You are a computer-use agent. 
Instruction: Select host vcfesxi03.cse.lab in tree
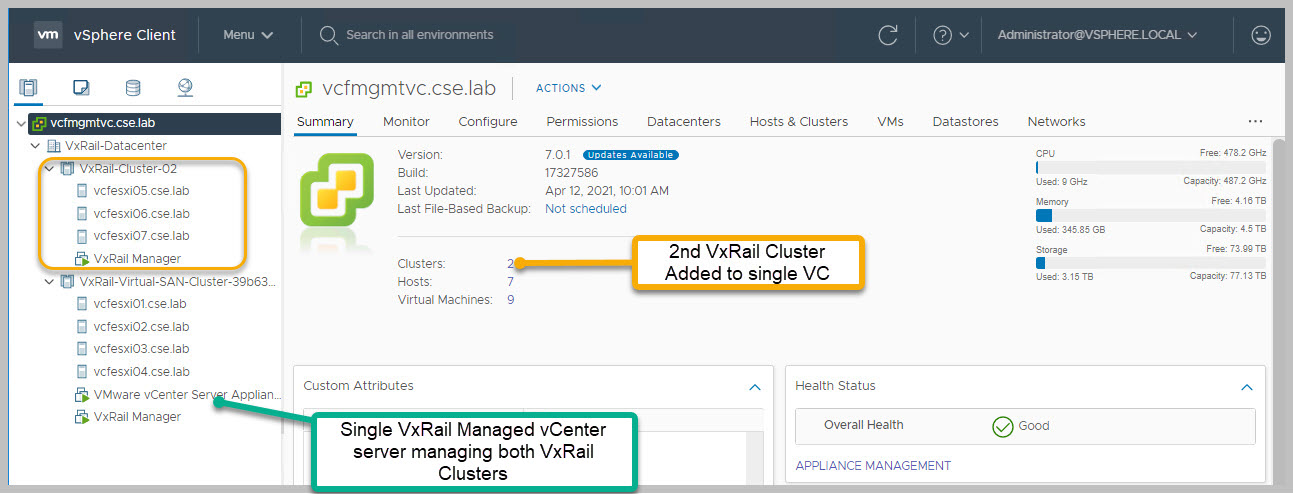(141, 349)
